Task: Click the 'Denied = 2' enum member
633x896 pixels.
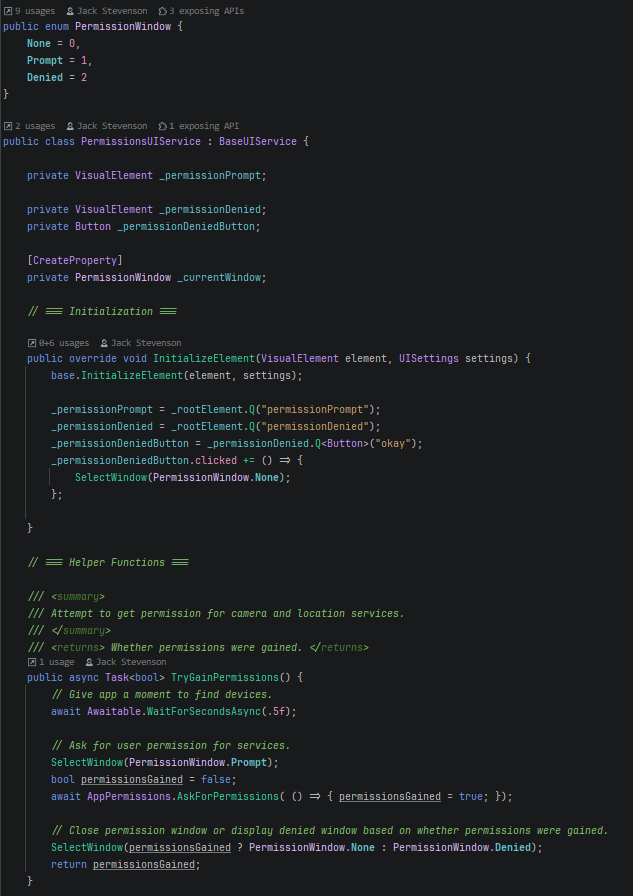Action: tap(57, 77)
